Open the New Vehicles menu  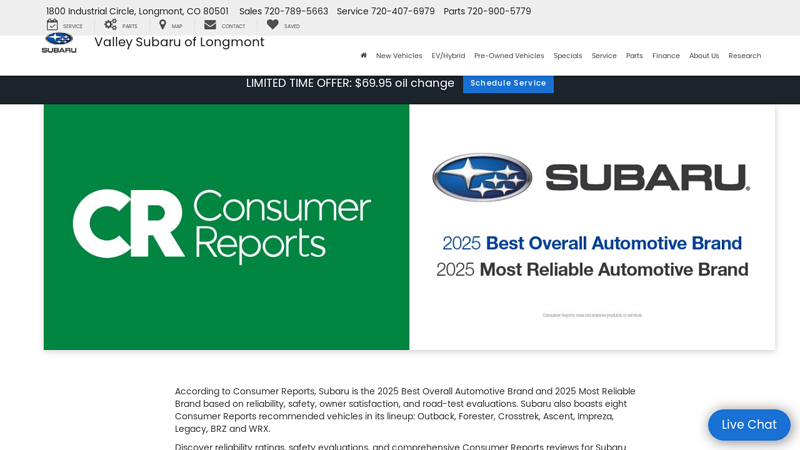coord(399,56)
